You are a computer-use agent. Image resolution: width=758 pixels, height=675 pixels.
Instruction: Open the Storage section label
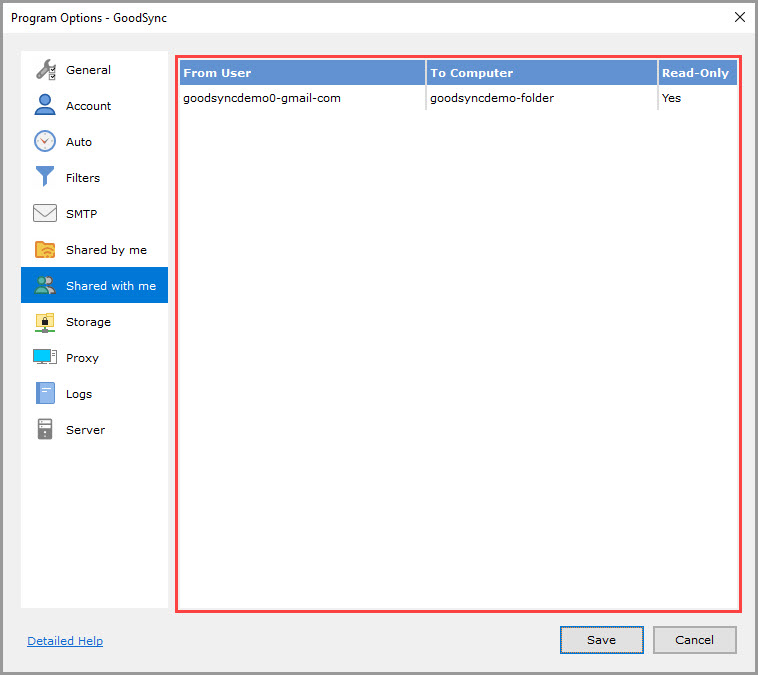[x=88, y=322]
